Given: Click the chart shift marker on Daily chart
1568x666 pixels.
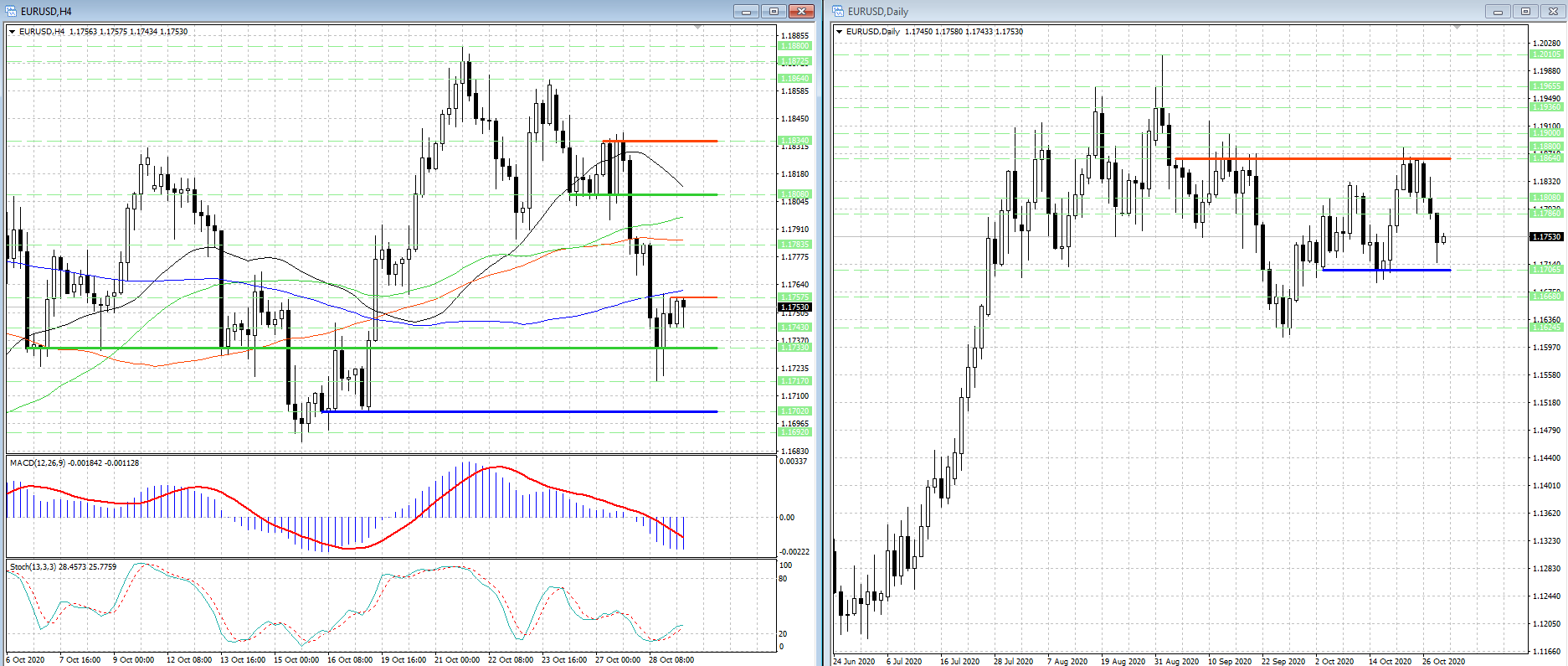Looking at the screenshot, I should [1457, 28].
